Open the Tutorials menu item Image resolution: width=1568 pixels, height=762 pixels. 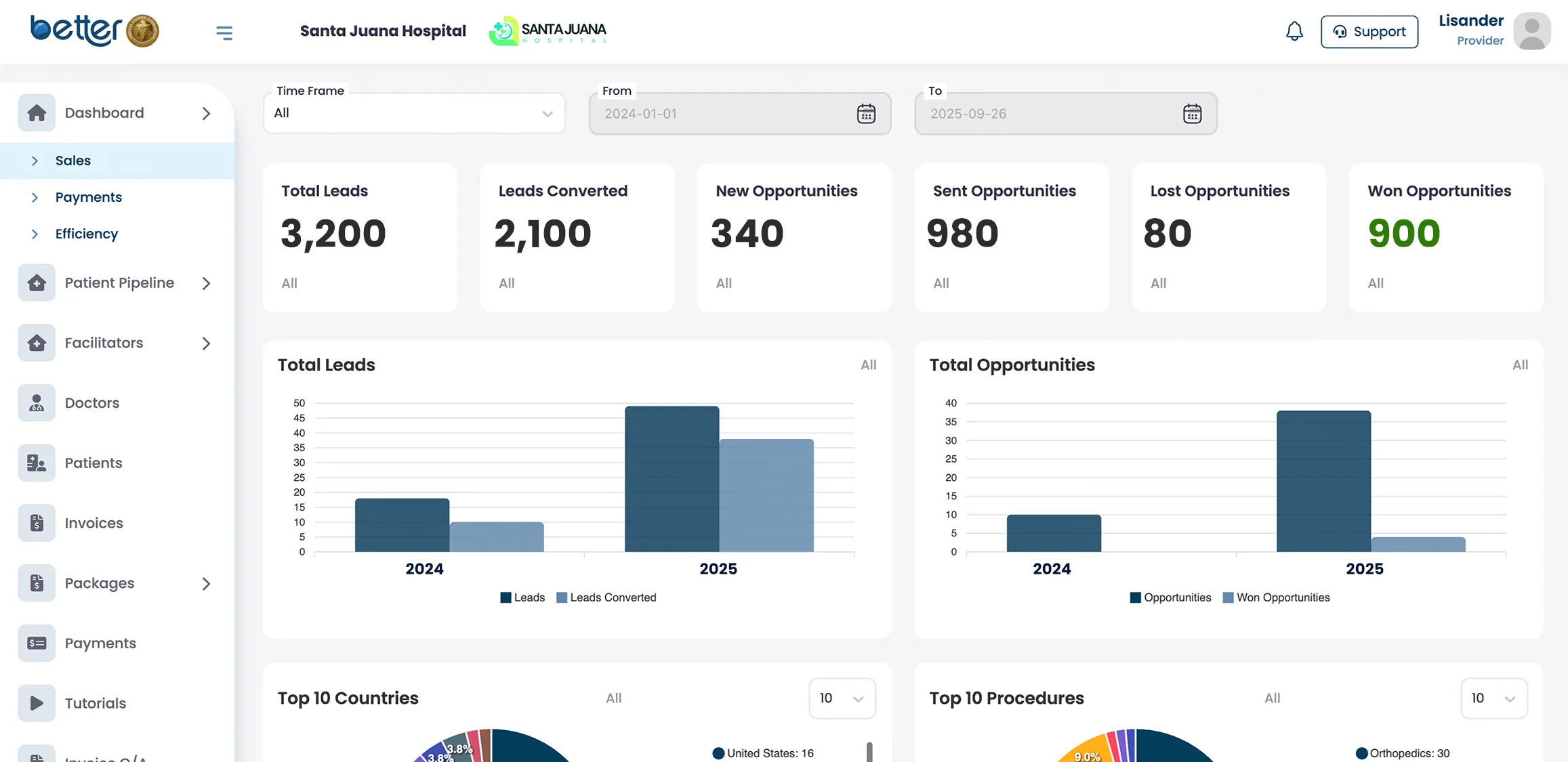coord(95,703)
